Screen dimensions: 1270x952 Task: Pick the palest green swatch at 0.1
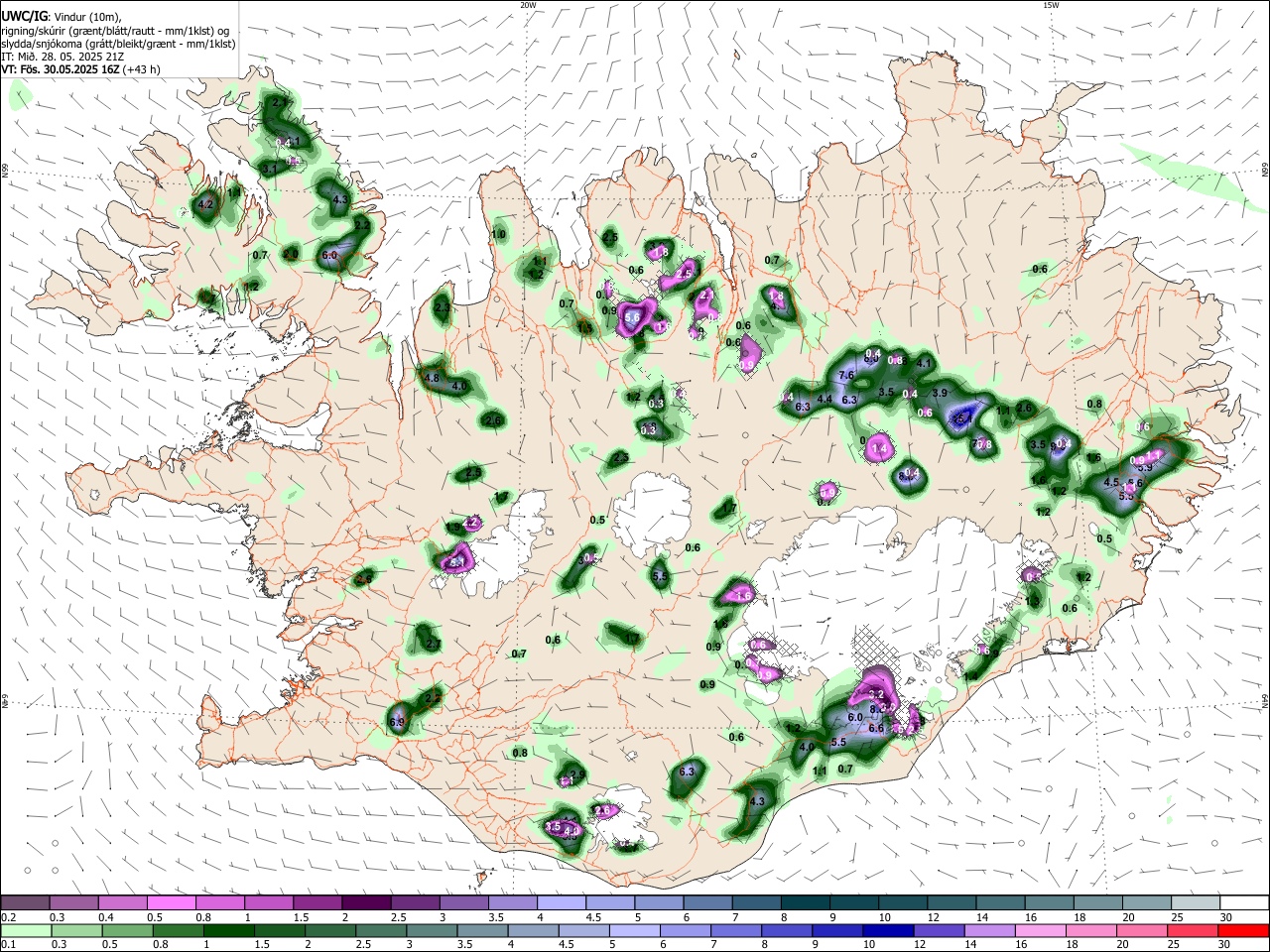point(26,930)
